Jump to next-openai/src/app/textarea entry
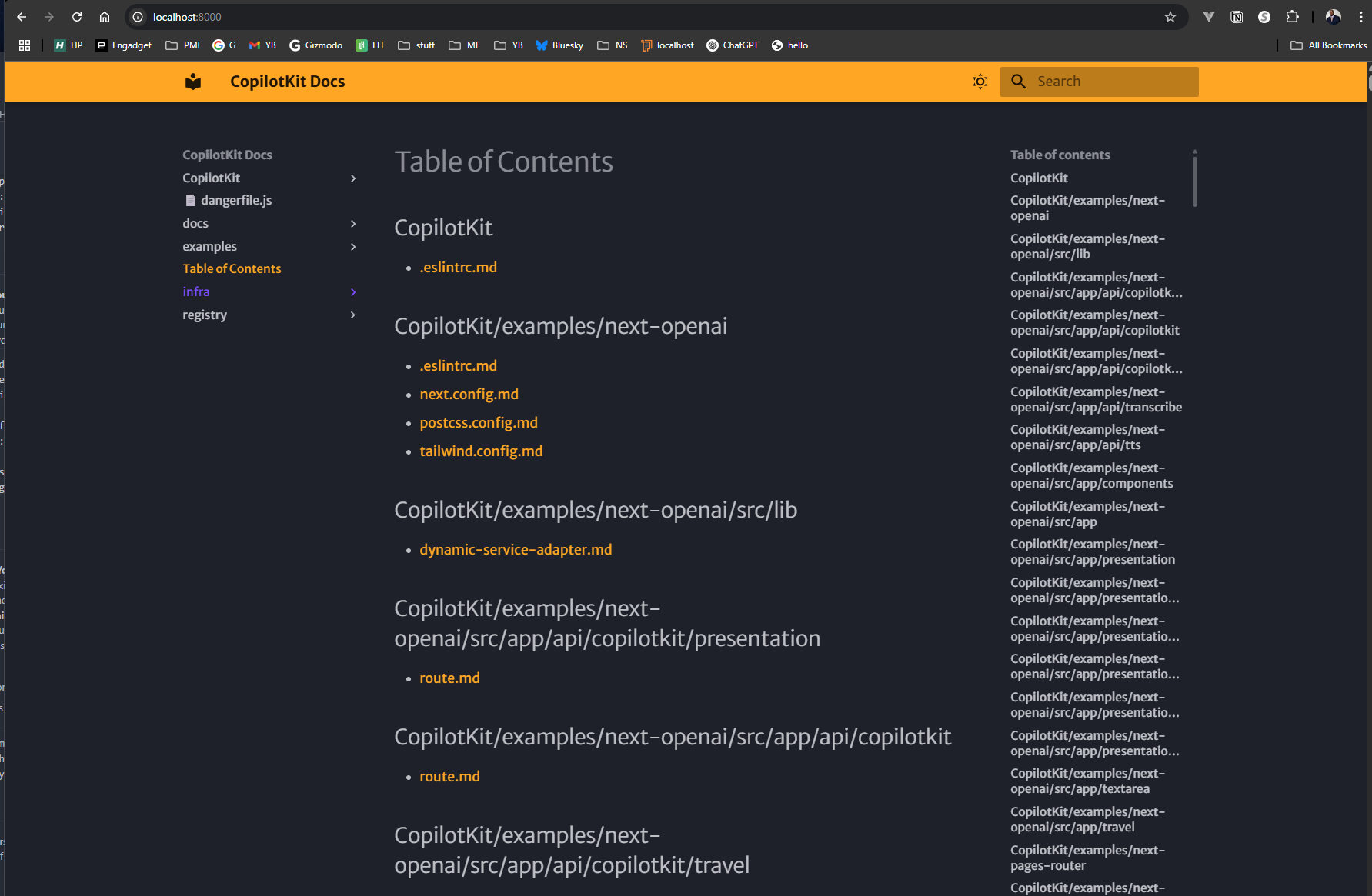The height and width of the screenshot is (896, 1372). click(1087, 781)
